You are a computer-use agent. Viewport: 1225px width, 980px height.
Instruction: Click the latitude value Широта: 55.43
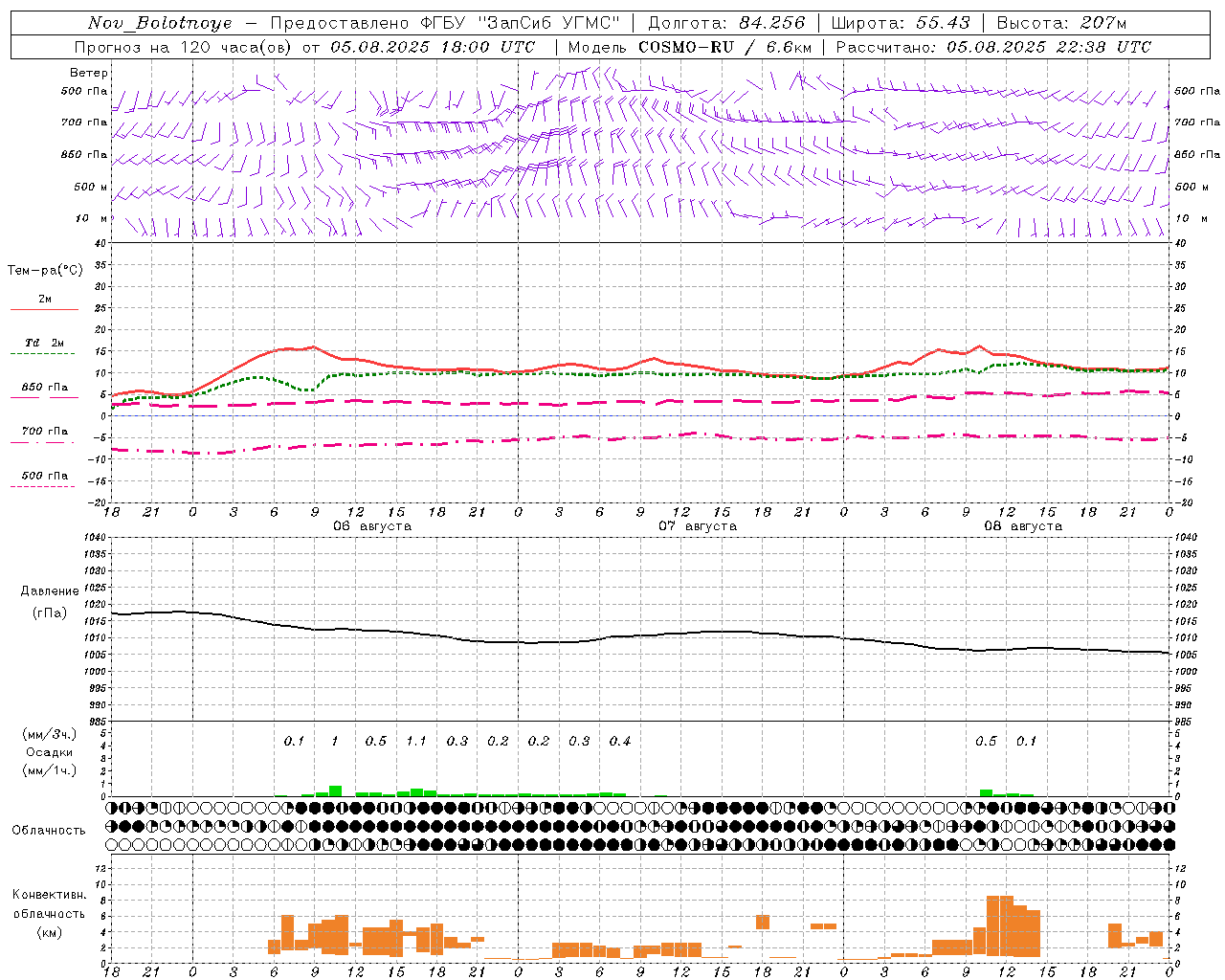coord(901,23)
